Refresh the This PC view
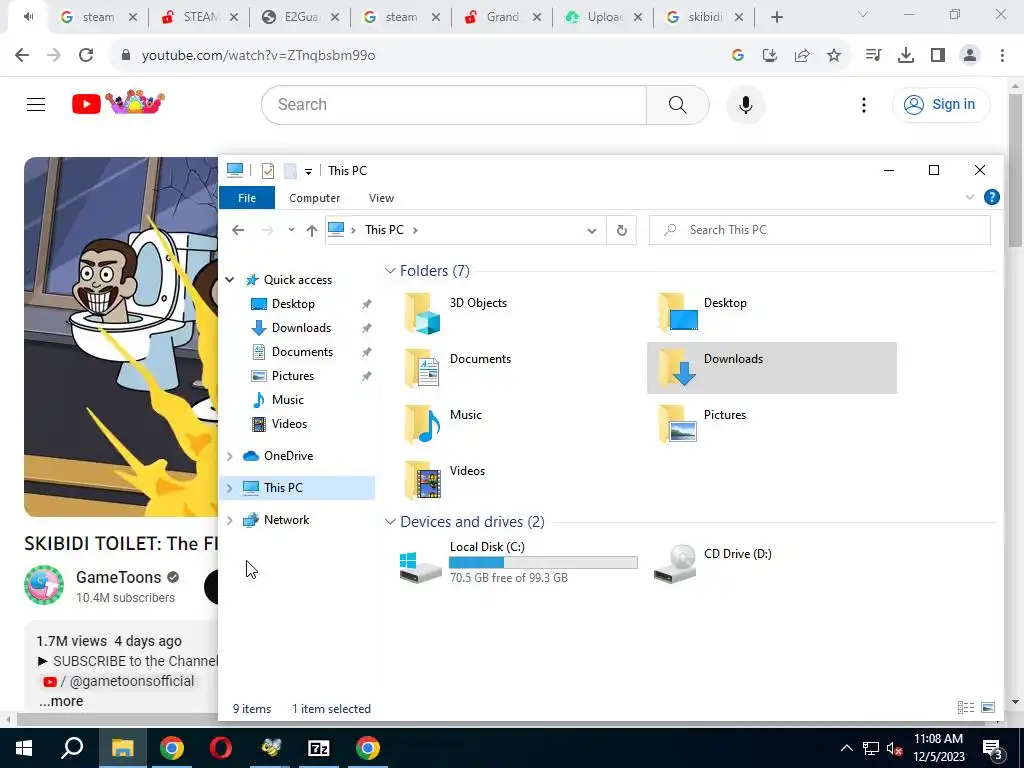Screen dimensions: 1024x768 [622, 230]
